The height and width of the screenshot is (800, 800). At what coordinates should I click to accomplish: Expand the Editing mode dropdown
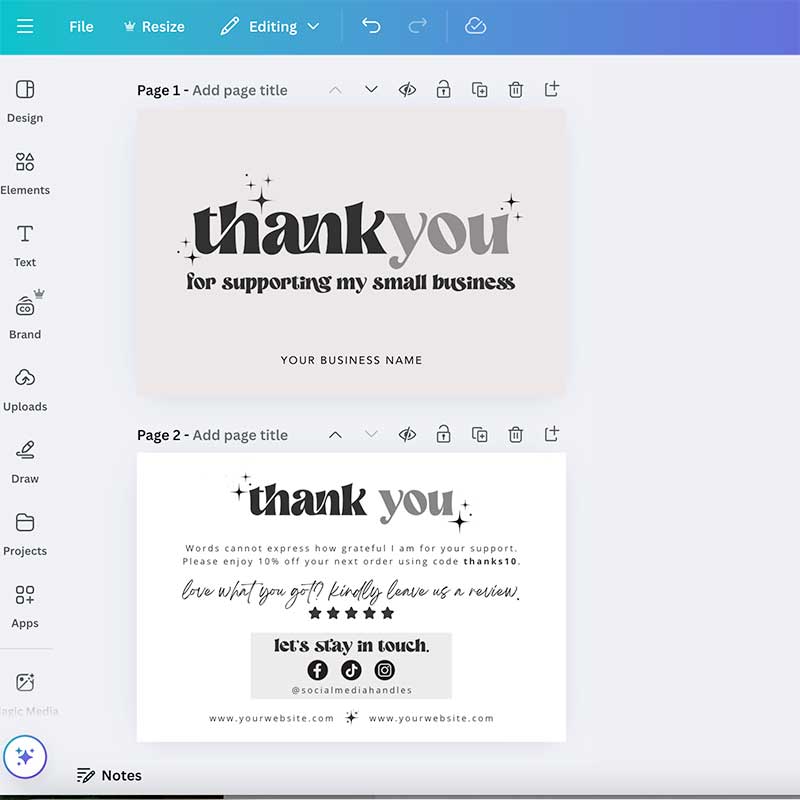(270, 27)
